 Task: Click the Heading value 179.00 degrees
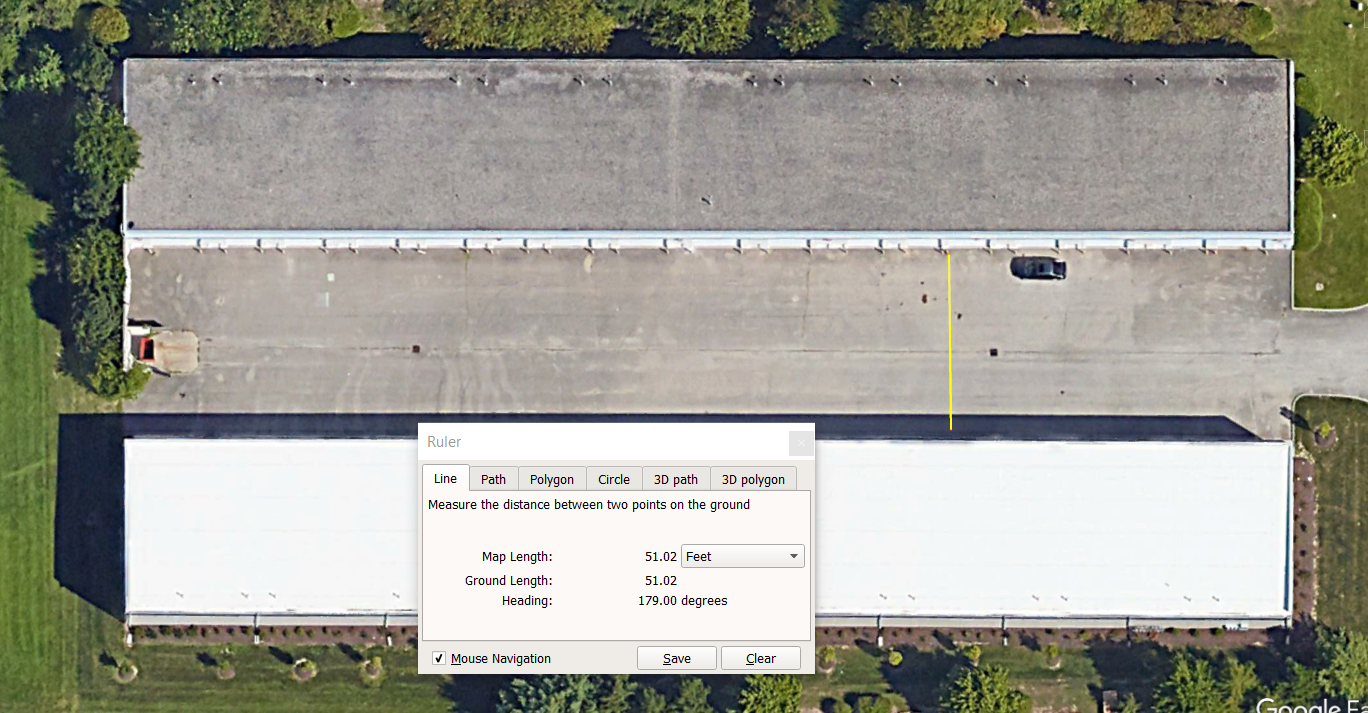682,601
